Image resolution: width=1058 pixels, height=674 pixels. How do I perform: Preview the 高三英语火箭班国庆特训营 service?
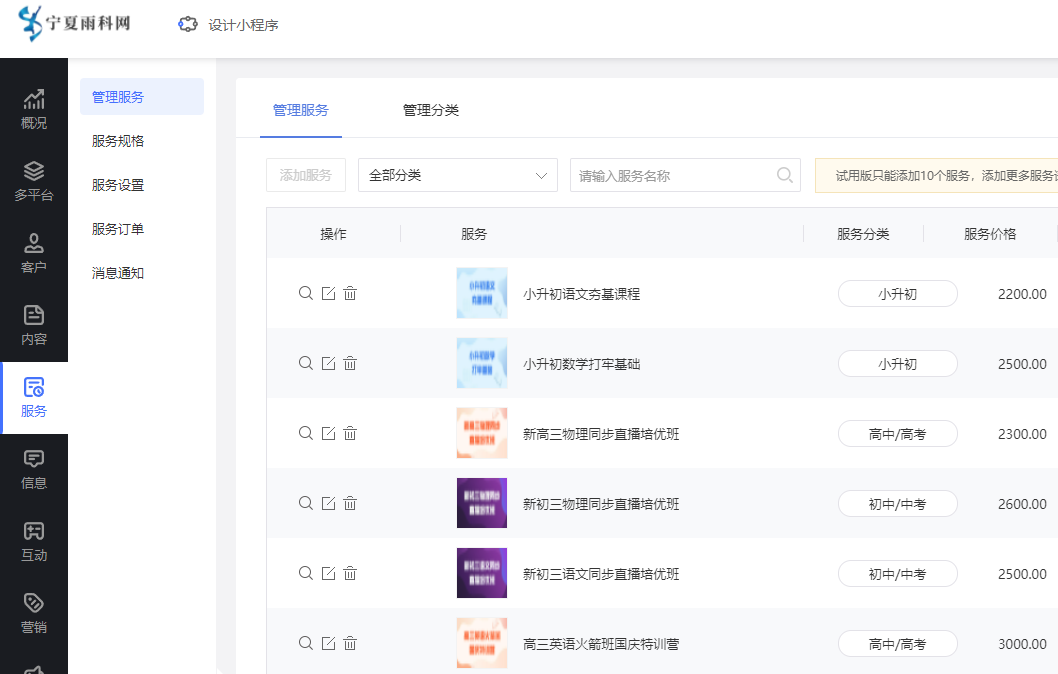(x=306, y=643)
